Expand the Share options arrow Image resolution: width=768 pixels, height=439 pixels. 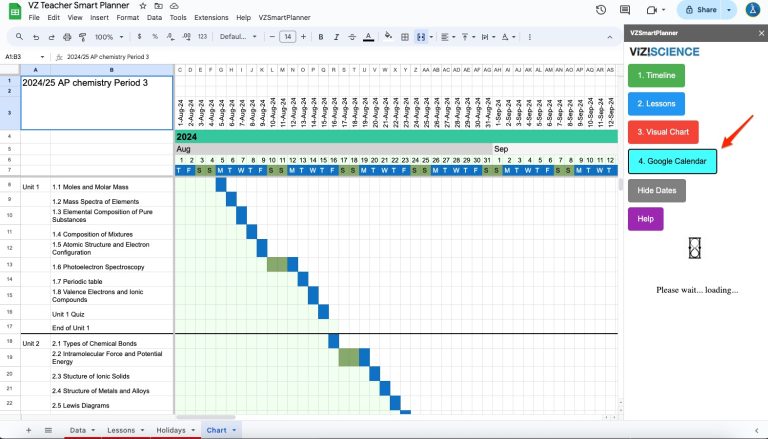[x=729, y=10]
